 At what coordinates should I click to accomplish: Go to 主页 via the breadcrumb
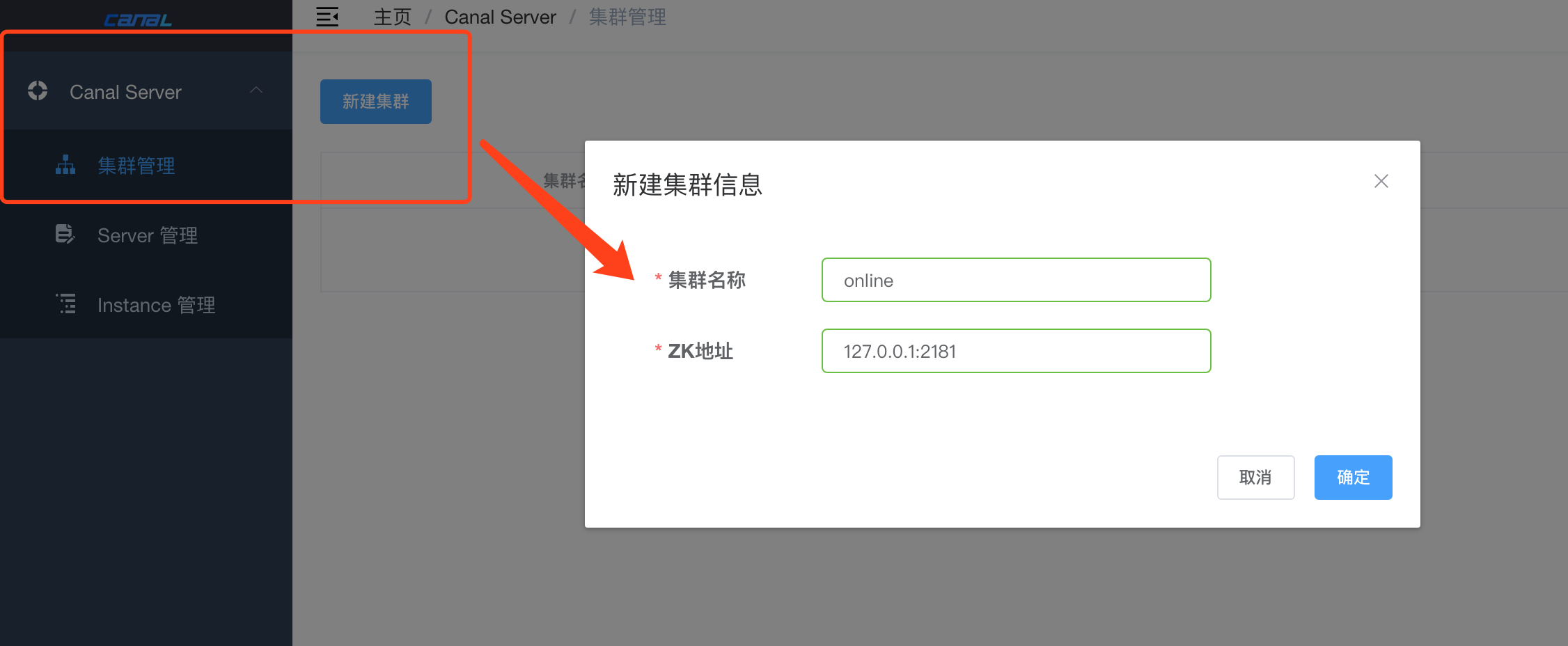393,17
